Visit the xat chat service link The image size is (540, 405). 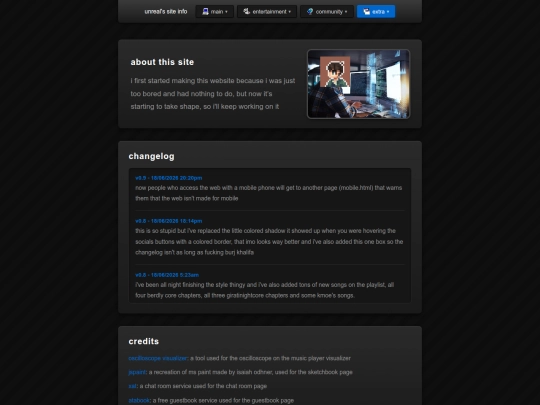[132, 386]
